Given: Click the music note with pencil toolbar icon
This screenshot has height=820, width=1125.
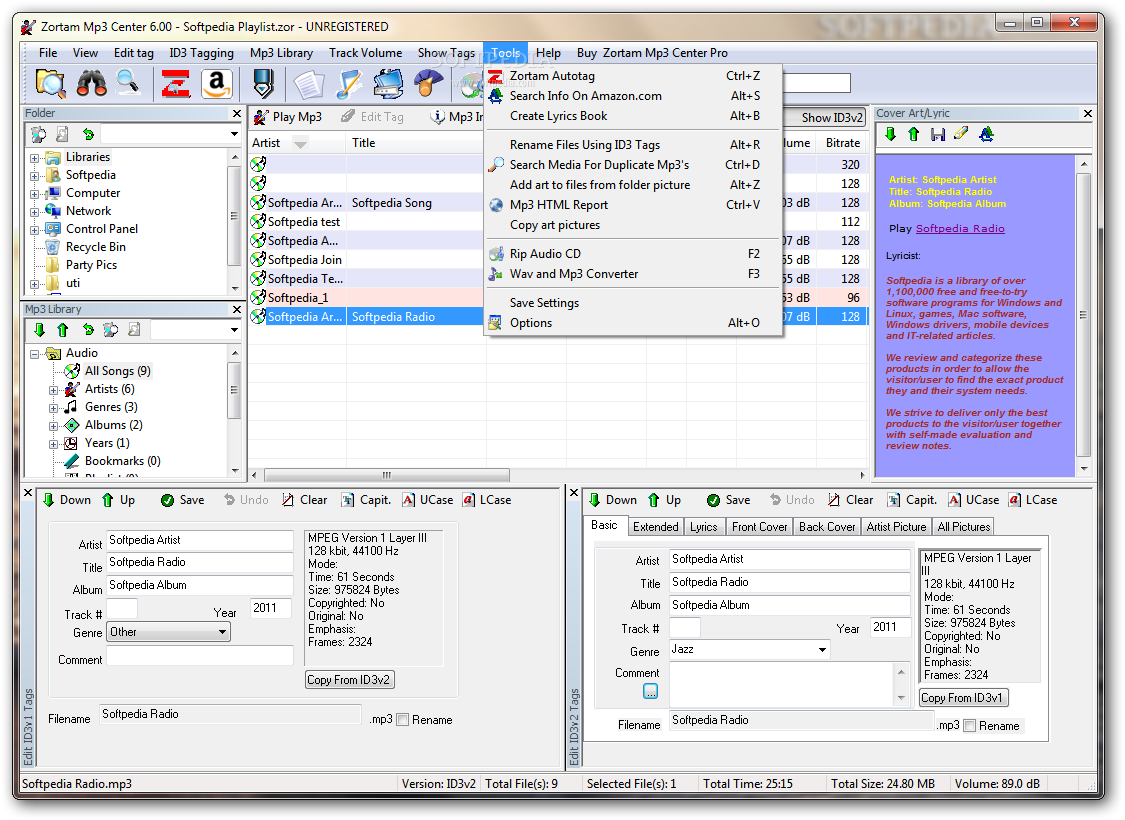Looking at the screenshot, I should tap(348, 83).
